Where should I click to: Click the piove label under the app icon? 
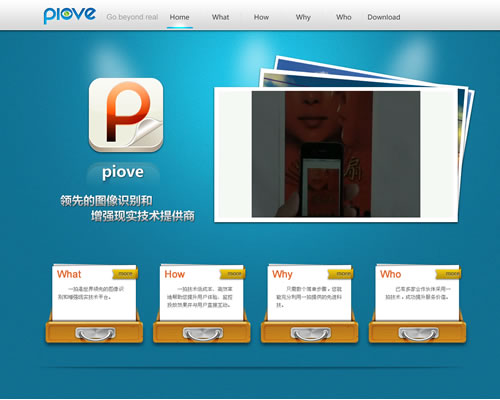coord(123,172)
